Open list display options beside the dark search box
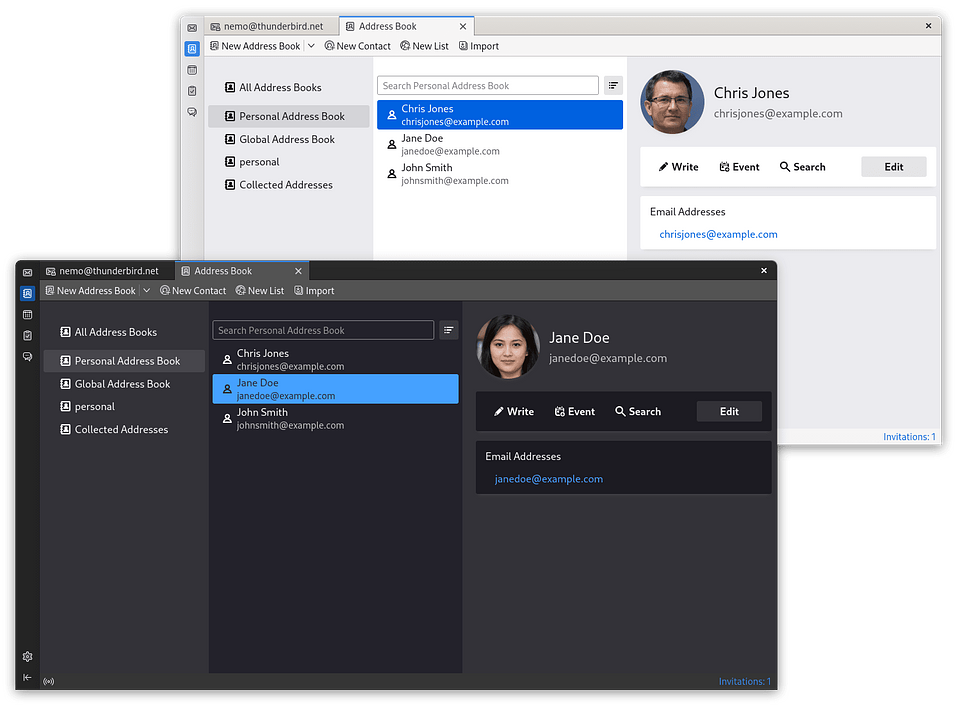Screen dimensions: 960x708 (x=448, y=330)
